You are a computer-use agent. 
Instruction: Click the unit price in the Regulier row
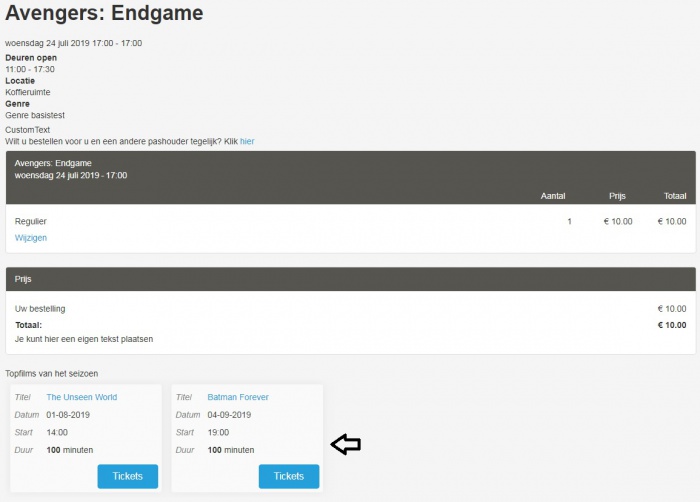coord(618,222)
